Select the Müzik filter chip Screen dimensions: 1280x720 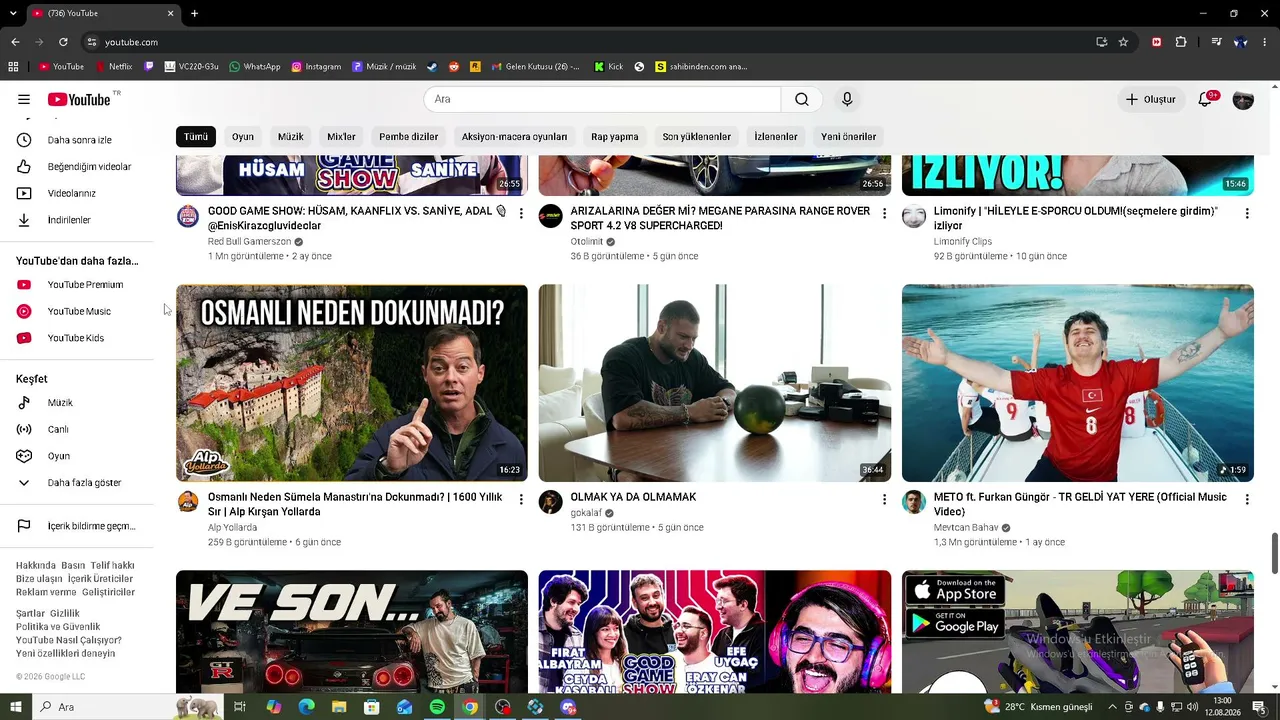(290, 137)
